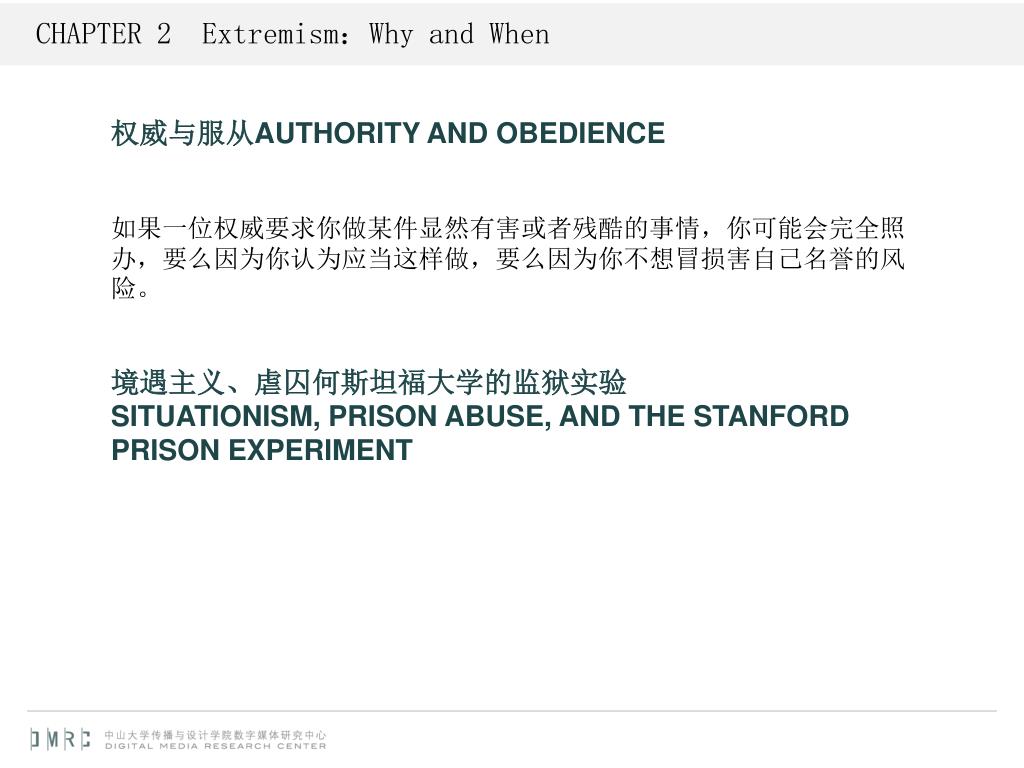Screen dimensions: 1024x768
Task: Click the word 'When' in title
Action: coord(520,34)
